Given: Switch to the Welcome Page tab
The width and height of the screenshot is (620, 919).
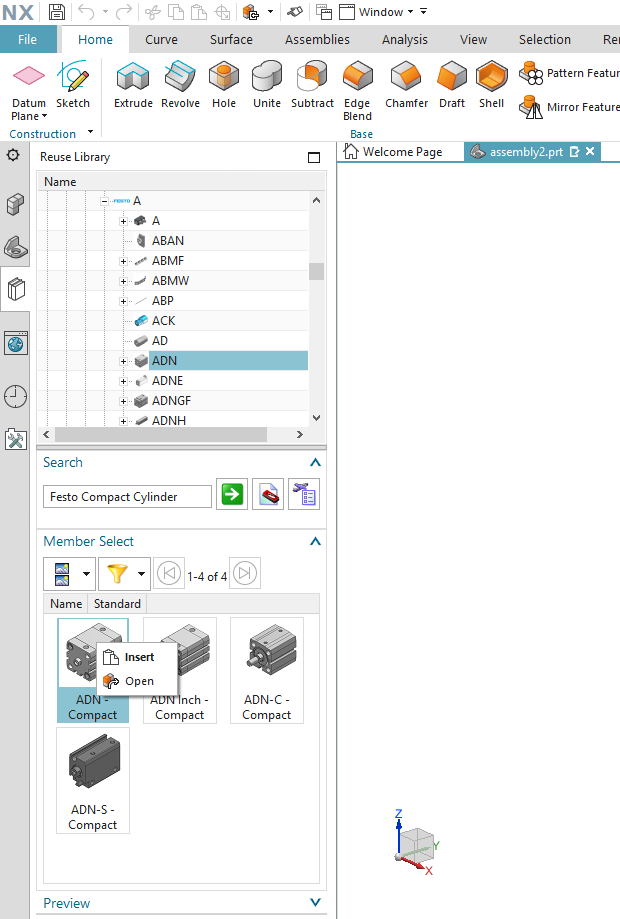Looking at the screenshot, I should [x=393, y=152].
